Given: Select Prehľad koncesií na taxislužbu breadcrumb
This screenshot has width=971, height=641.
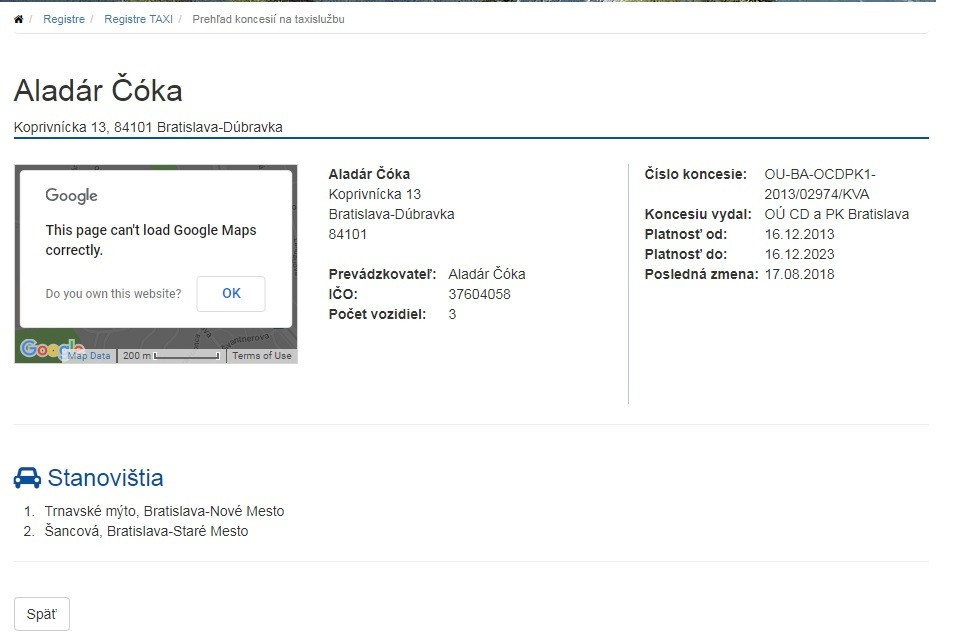Looking at the screenshot, I should pos(268,19).
